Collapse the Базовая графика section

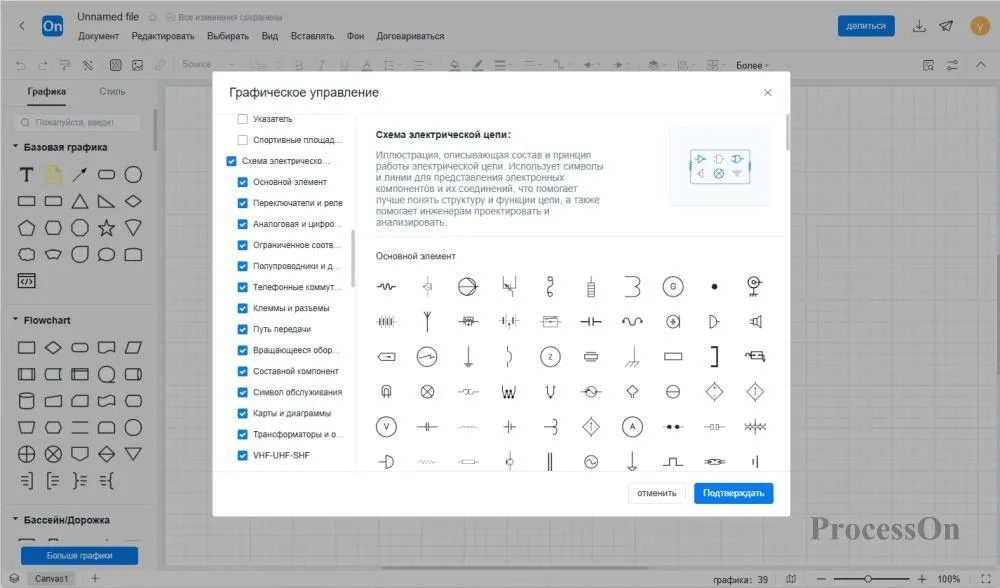[16, 148]
